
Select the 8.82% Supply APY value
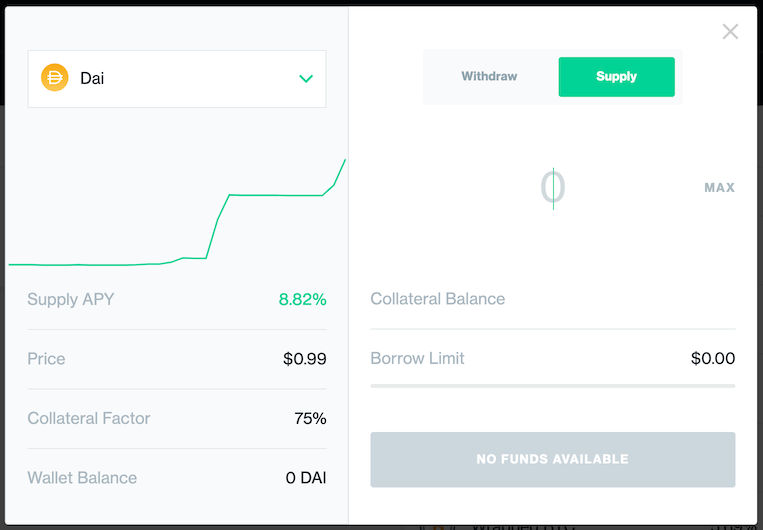pos(302,299)
